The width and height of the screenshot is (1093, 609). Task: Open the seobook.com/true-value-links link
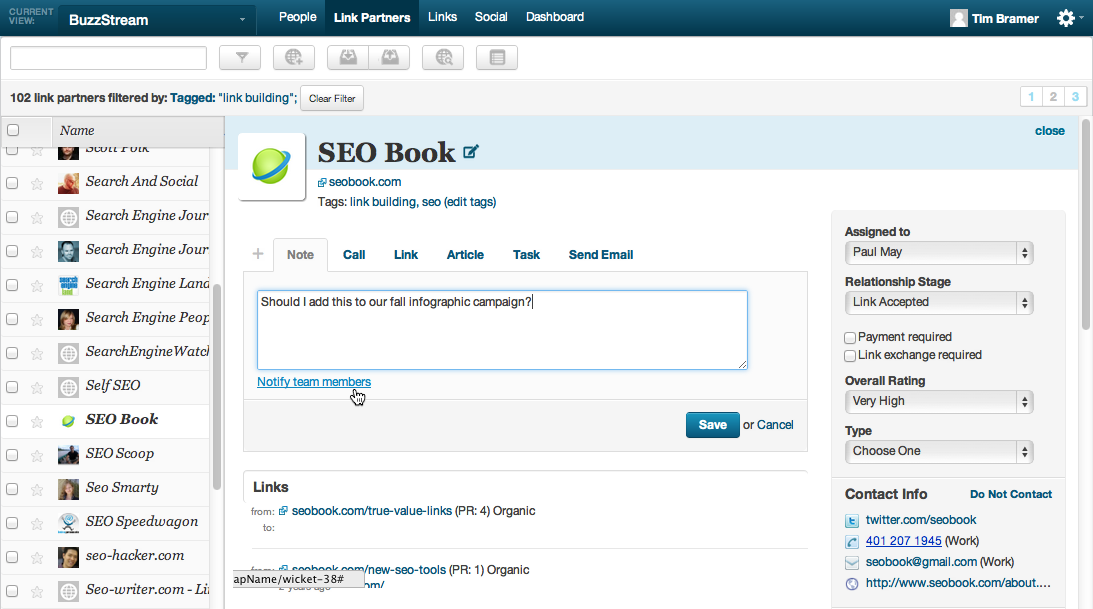[372, 511]
